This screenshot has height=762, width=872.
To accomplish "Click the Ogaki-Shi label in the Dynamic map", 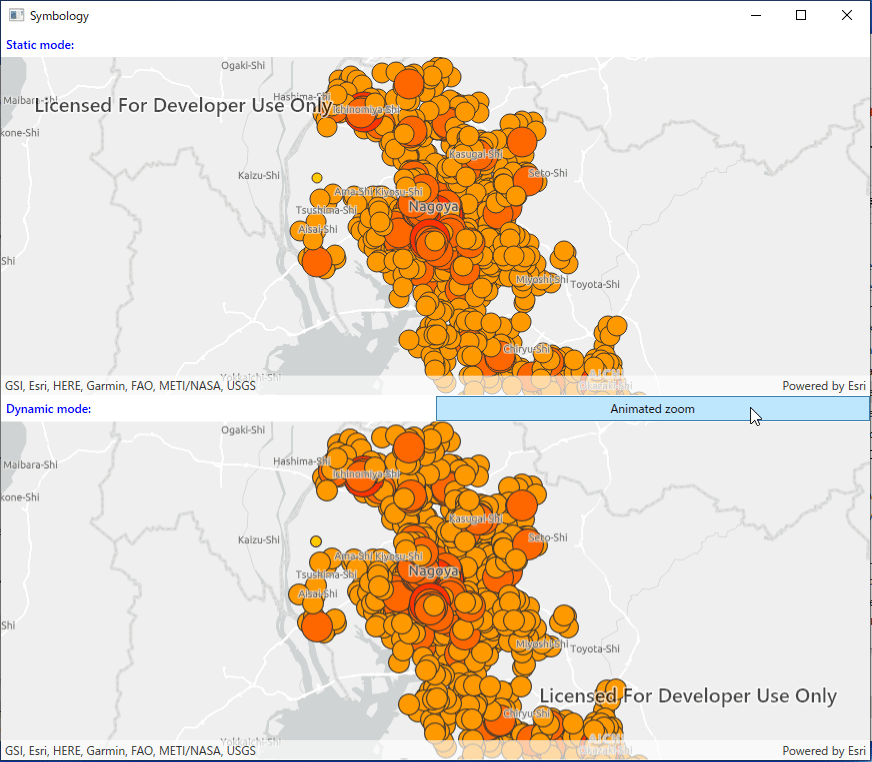I will [243, 430].
